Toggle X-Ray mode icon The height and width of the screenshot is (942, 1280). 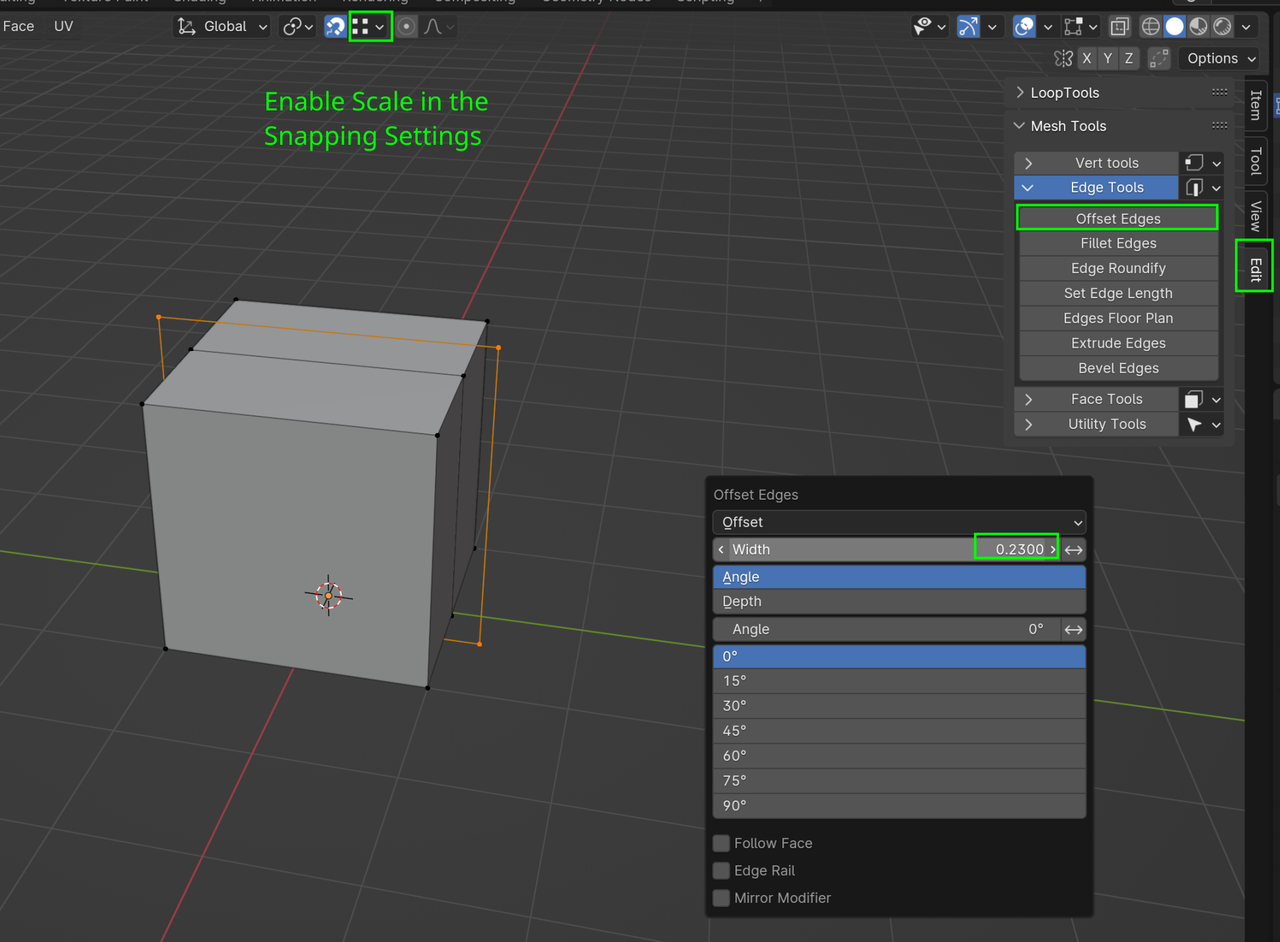tap(1119, 26)
